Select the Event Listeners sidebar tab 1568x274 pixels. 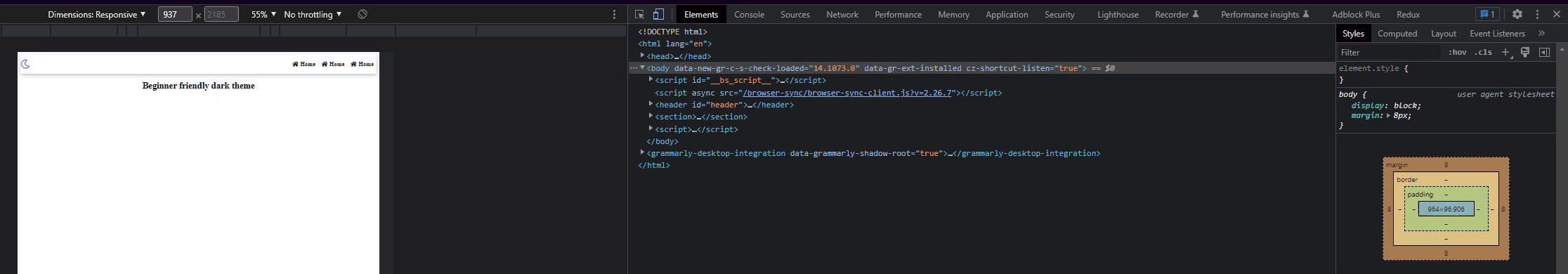[1497, 33]
